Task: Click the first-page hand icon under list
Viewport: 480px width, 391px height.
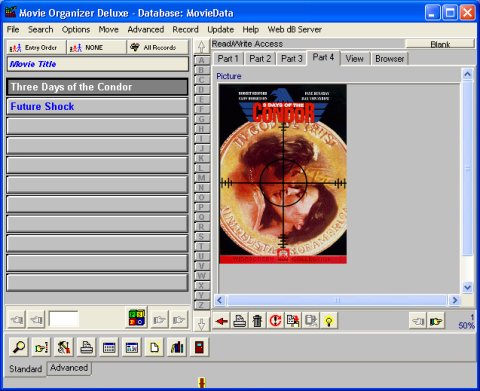Action: [17, 320]
